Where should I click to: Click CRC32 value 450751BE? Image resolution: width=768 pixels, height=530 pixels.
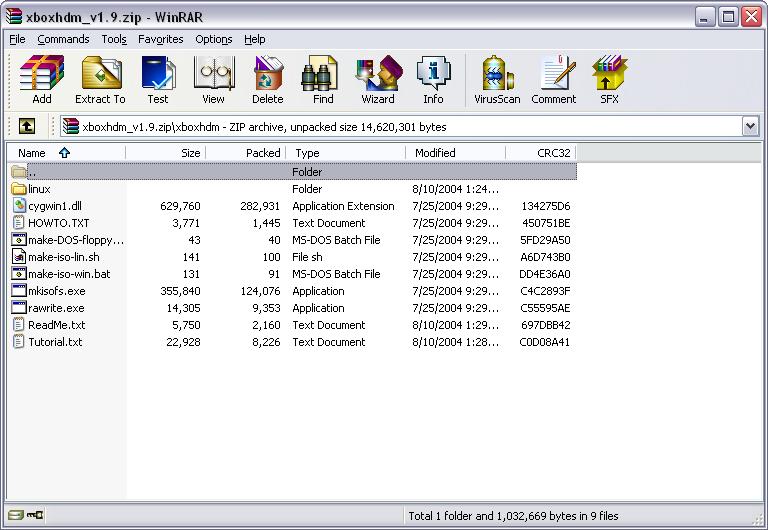546,223
